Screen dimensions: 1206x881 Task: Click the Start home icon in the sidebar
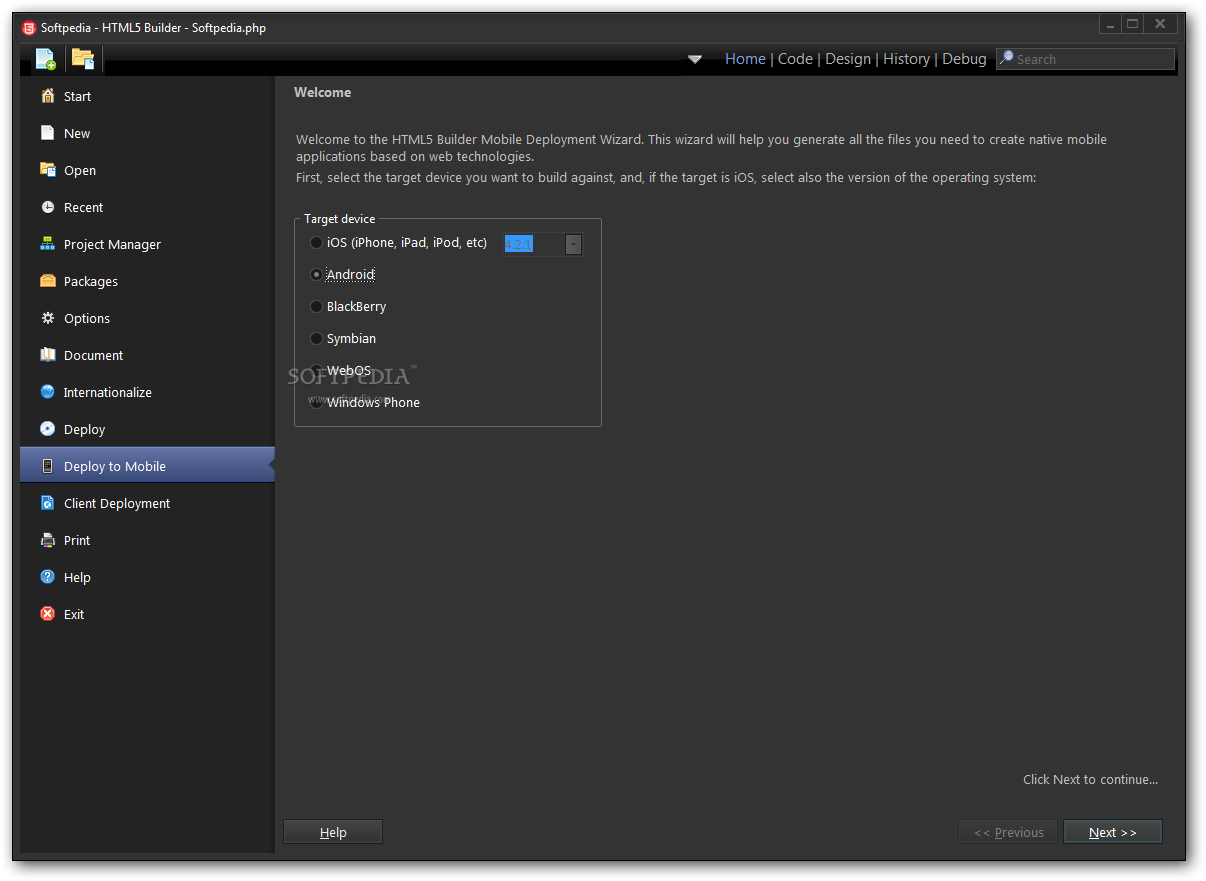point(47,96)
